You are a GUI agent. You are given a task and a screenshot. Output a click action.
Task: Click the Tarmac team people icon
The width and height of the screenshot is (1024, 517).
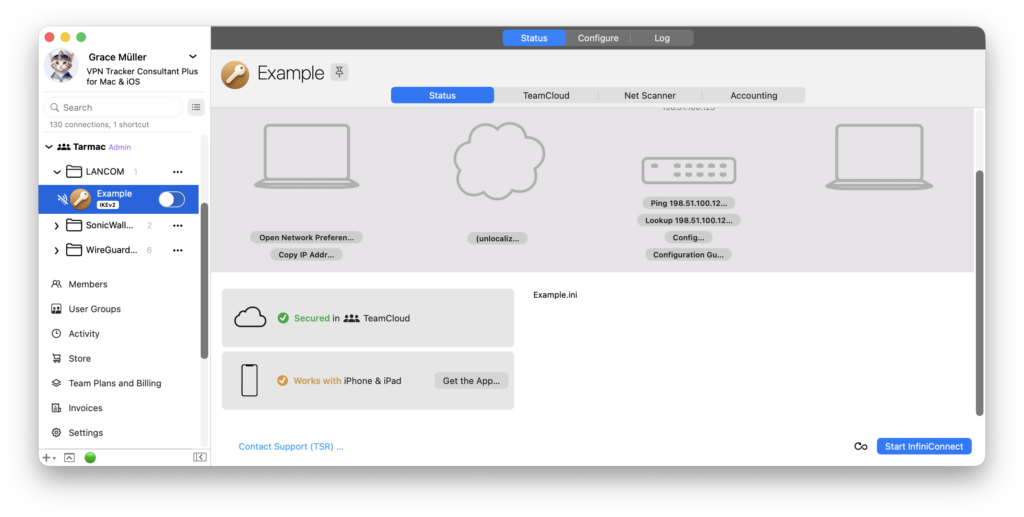(63, 147)
